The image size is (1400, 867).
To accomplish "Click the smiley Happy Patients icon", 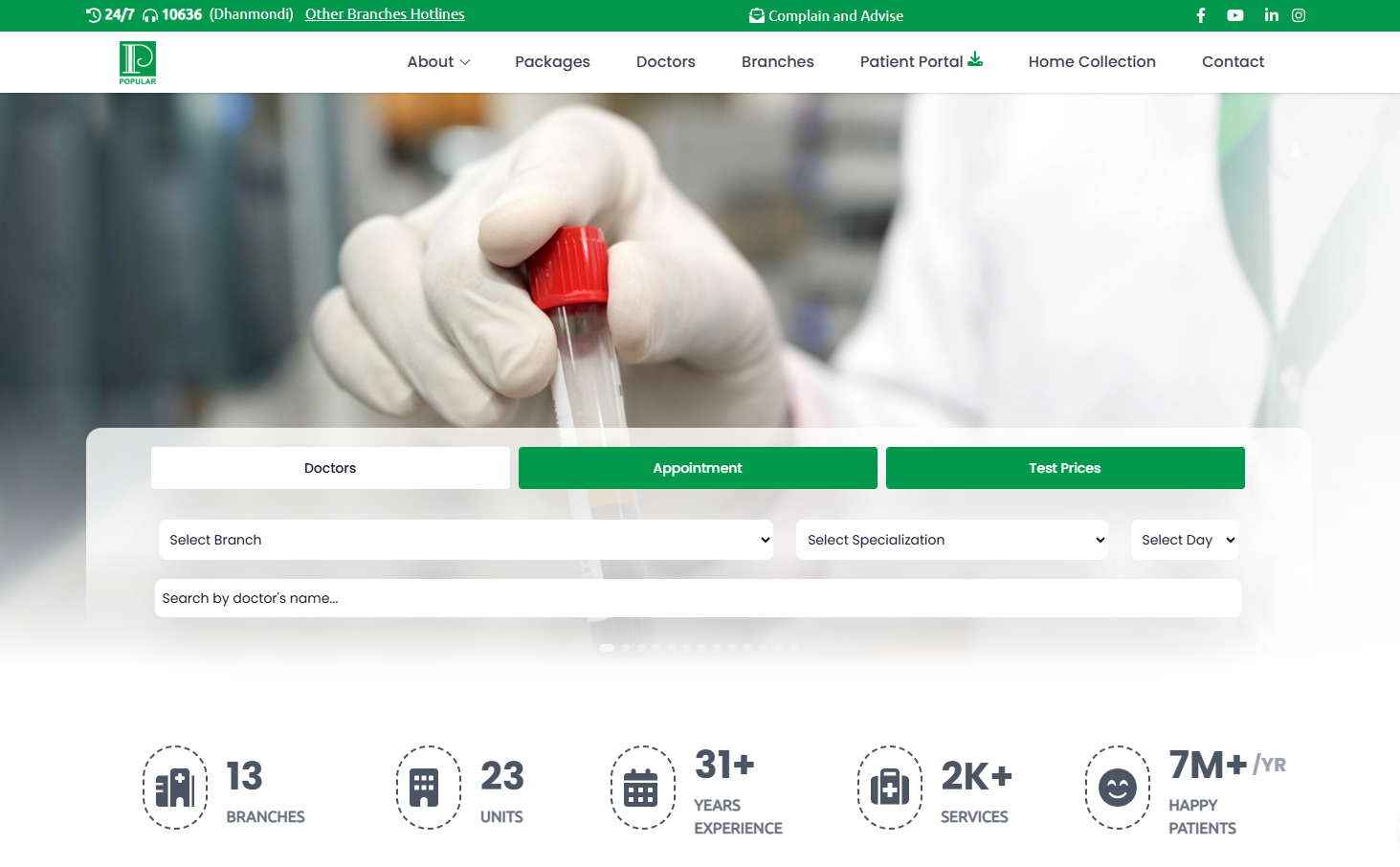I will (1117, 788).
